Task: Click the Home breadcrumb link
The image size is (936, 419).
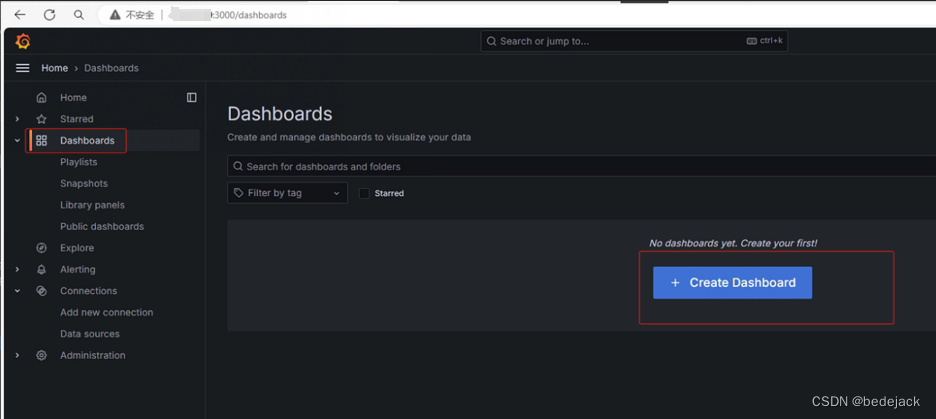Action: coord(54,68)
